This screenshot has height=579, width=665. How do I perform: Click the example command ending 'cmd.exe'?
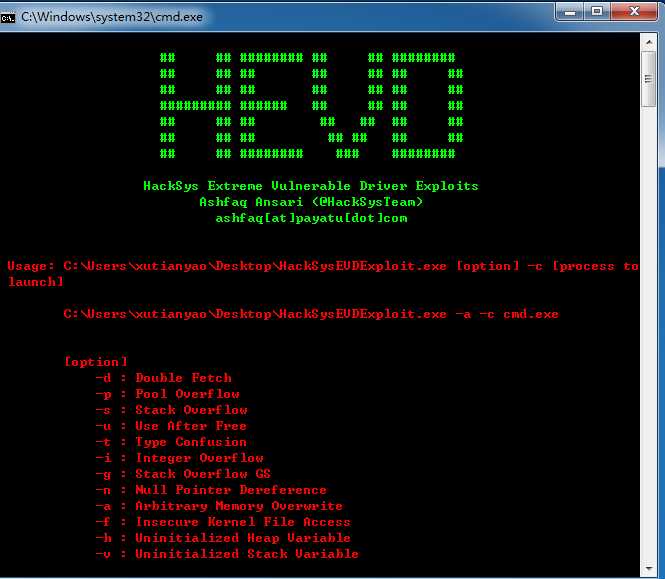point(311,314)
